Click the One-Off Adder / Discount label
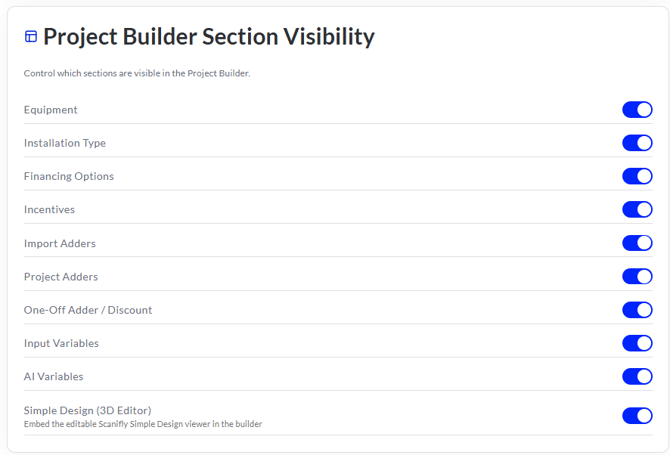670x455 pixels. coord(88,310)
